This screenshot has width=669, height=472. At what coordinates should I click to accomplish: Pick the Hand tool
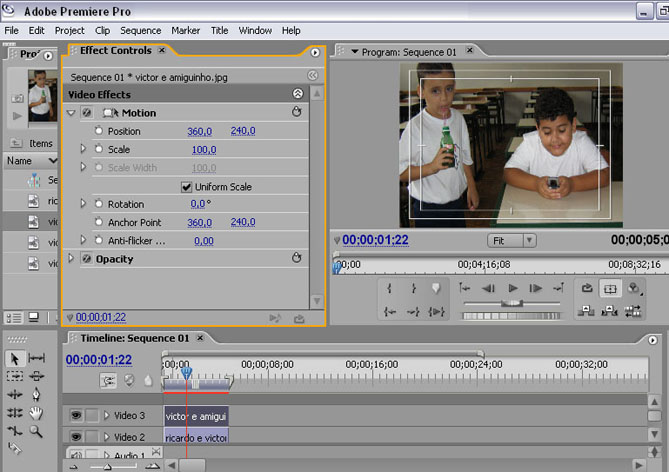point(37,413)
